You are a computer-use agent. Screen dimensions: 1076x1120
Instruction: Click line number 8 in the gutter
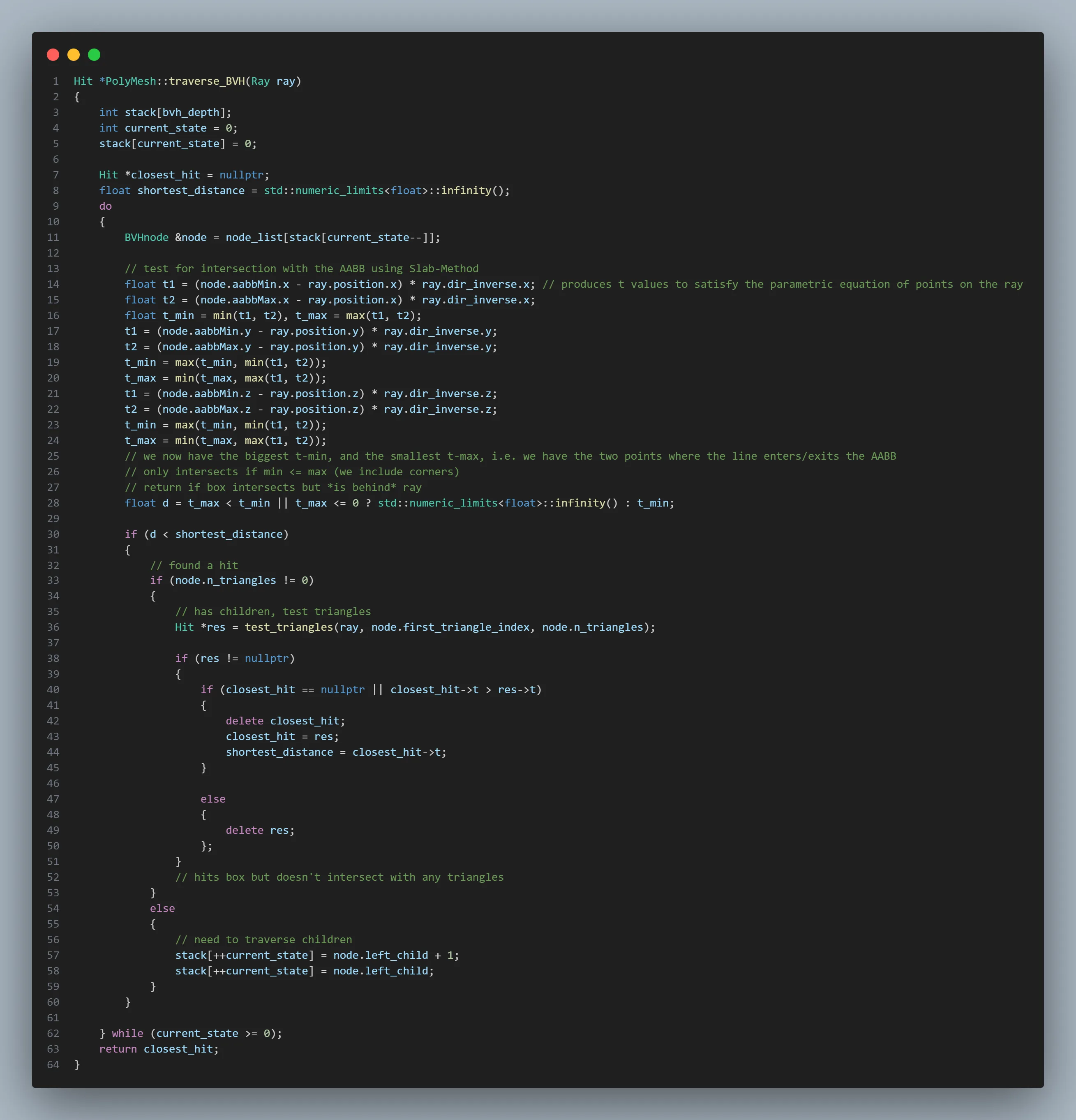[56, 190]
